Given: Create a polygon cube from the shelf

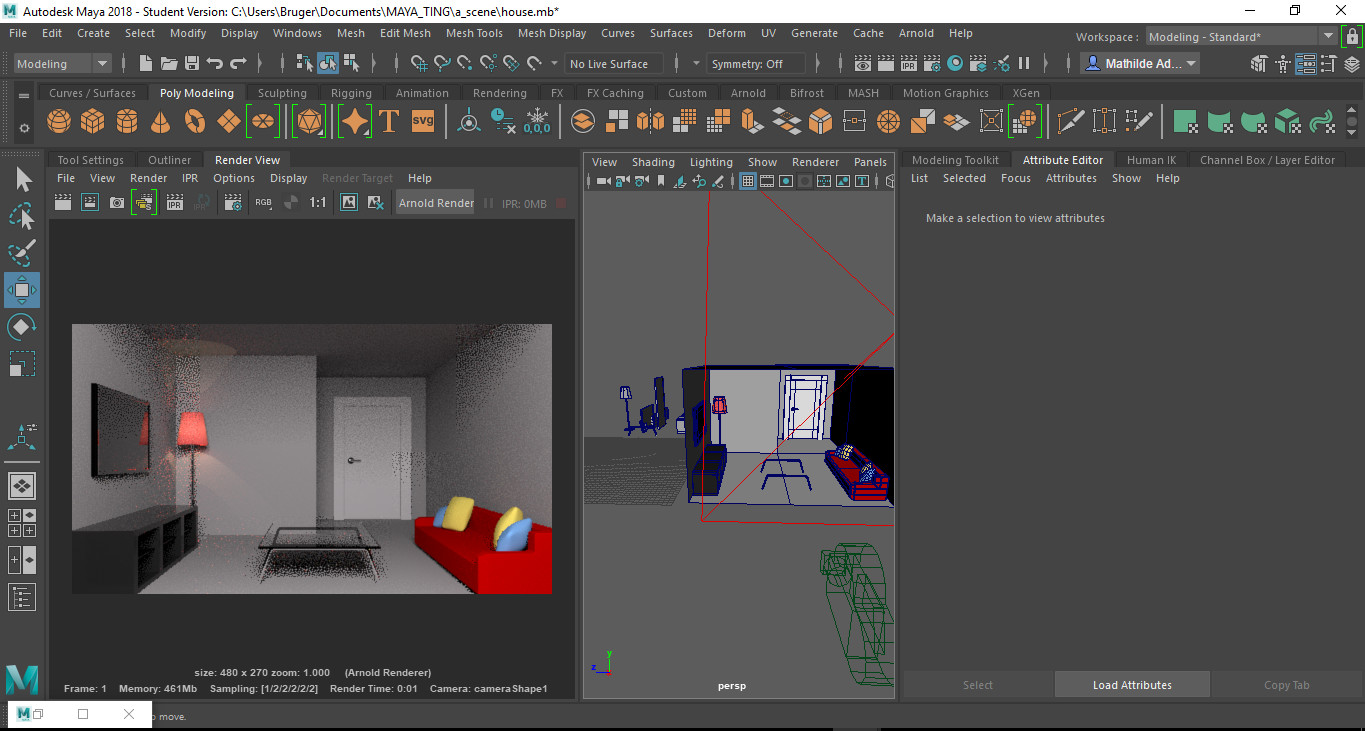Looking at the screenshot, I should point(93,122).
